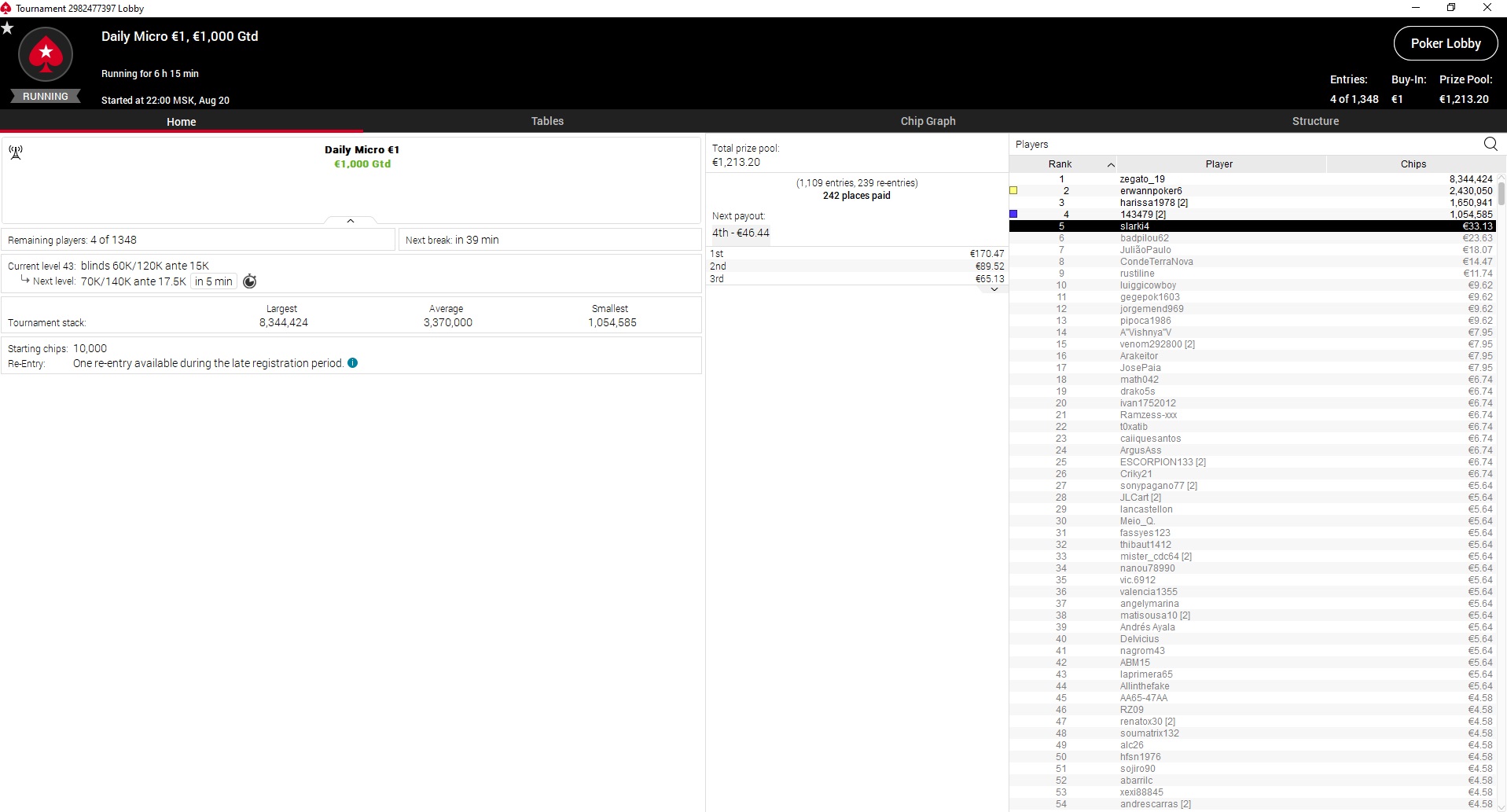Click largest stack value 8,344,424

click(x=284, y=322)
